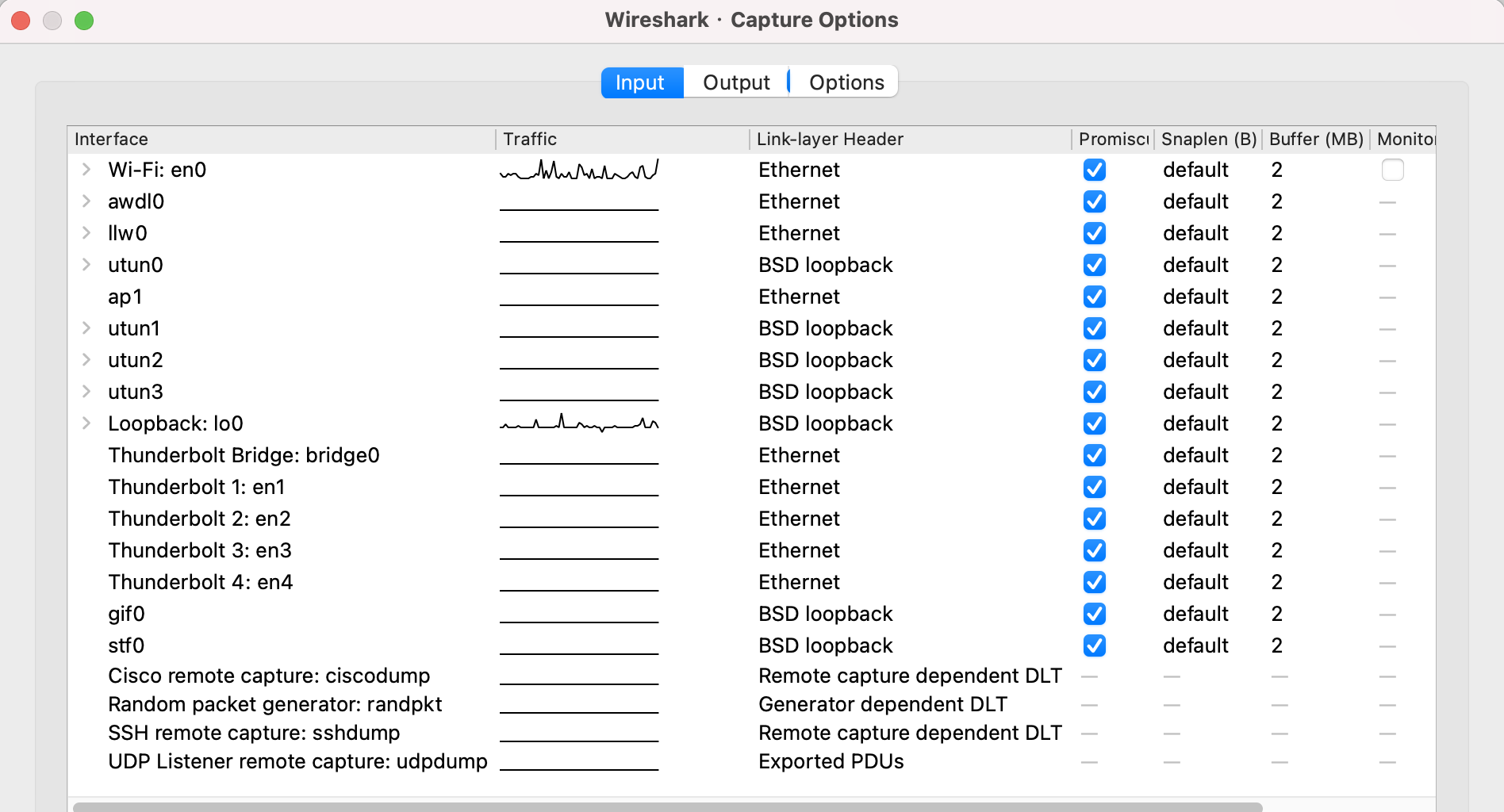Click the Exported PDUs link-layer cell

[x=831, y=761]
